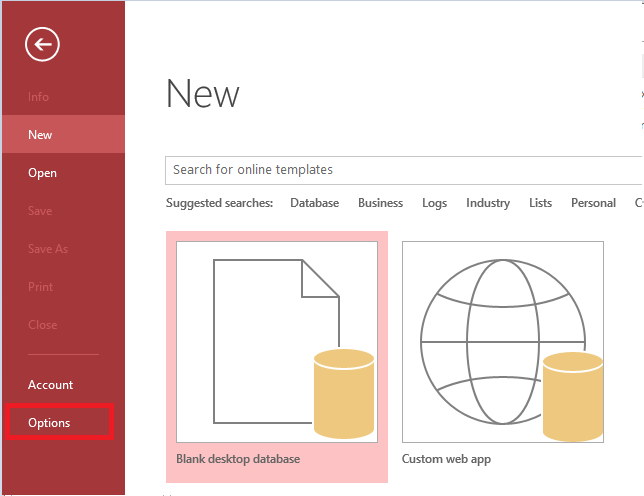Choose the Industry suggested search
The image size is (644, 496).
(x=487, y=203)
